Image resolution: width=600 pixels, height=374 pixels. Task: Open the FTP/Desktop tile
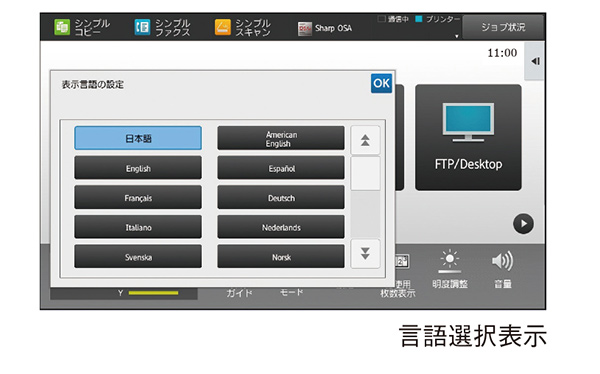click(x=468, y=137)
